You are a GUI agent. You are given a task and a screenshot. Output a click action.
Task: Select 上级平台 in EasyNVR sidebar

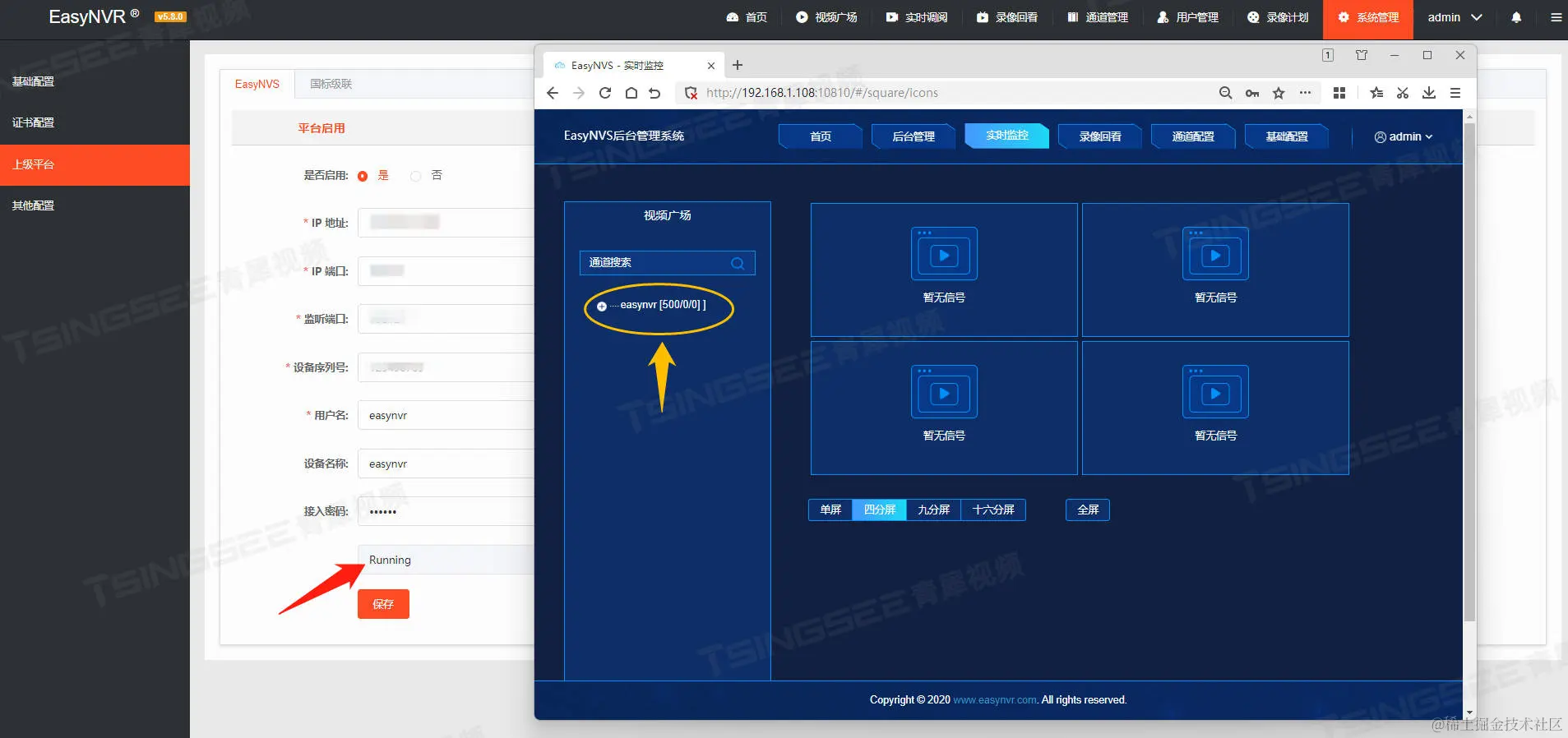[x=95, y=164]
